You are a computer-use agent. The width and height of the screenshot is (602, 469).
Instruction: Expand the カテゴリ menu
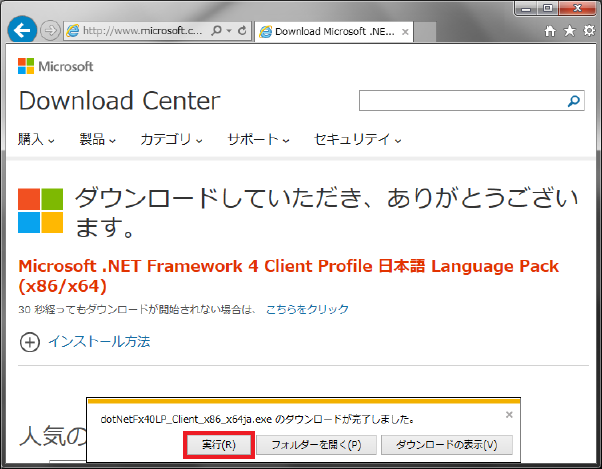[x=171, y=139]
